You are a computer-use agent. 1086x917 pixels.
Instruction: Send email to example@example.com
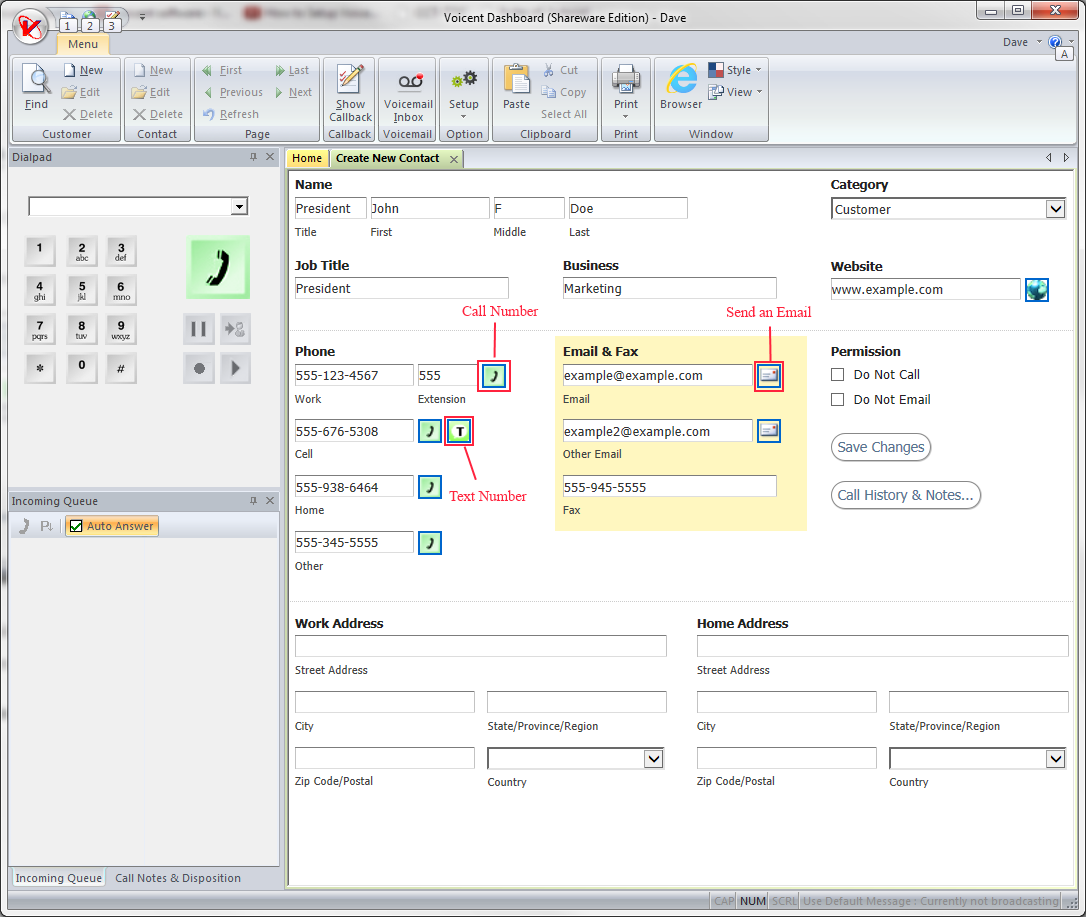point(768,376)
